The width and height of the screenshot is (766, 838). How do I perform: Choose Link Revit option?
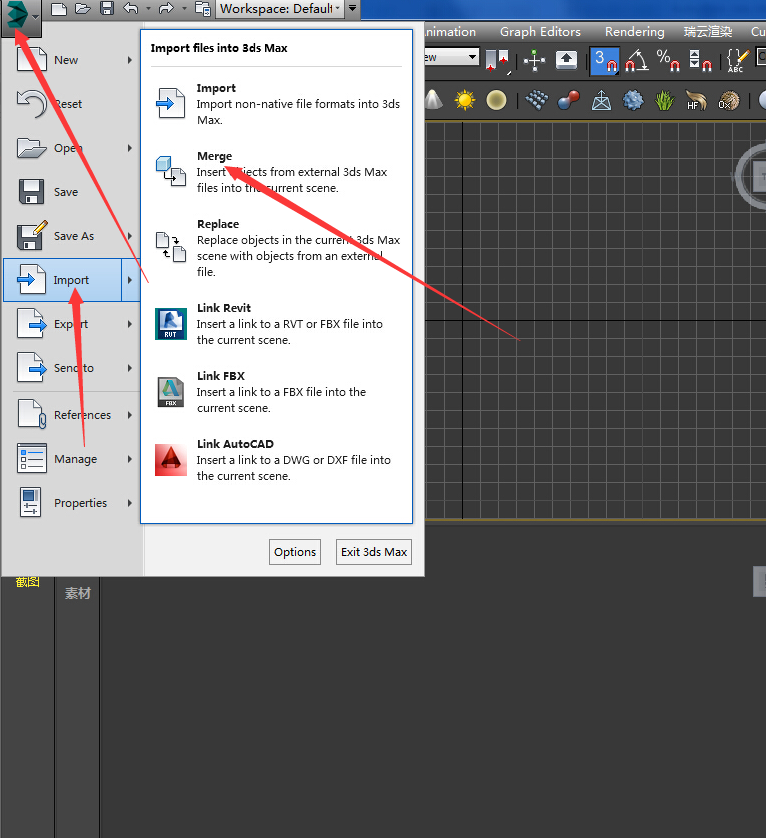(x=277, y=324)
